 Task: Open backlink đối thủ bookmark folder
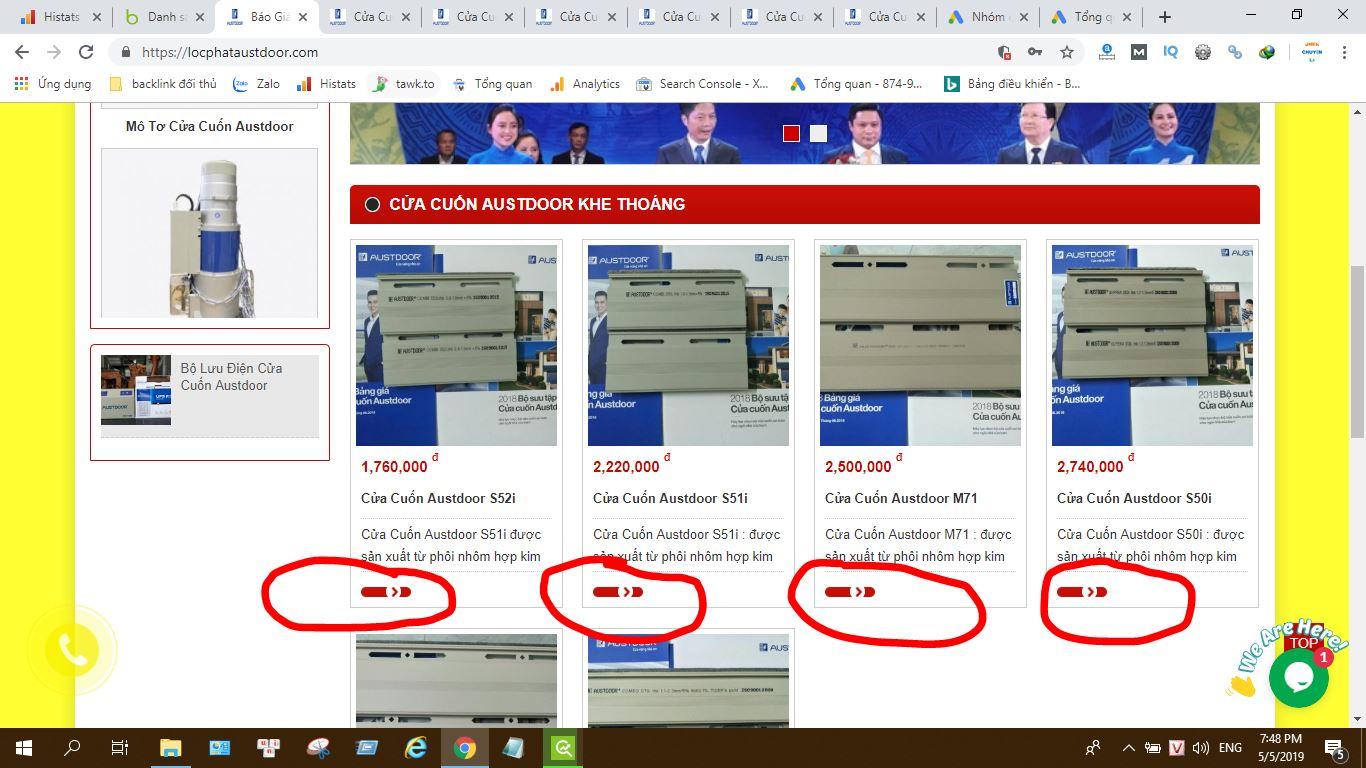(162, 84)
